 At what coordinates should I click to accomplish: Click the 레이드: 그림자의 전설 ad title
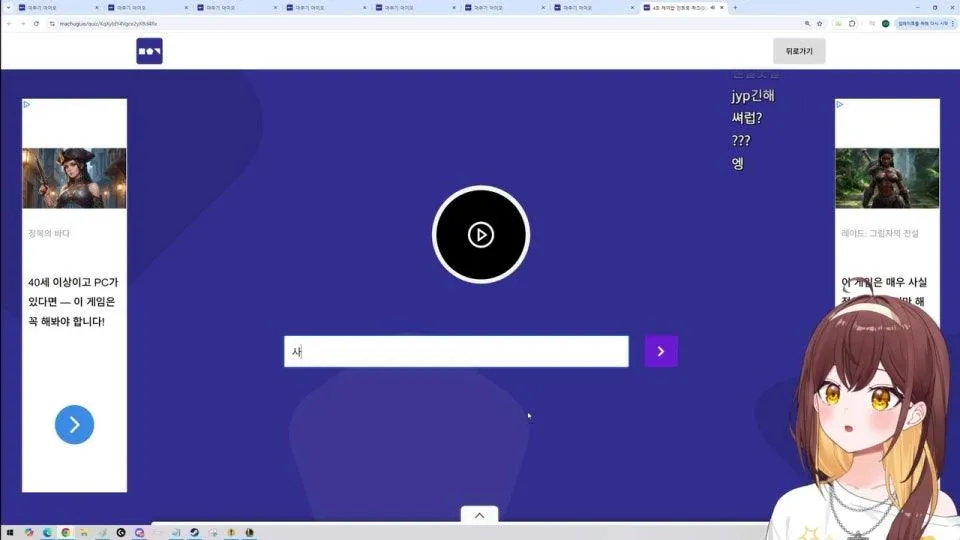pos(880,233)
